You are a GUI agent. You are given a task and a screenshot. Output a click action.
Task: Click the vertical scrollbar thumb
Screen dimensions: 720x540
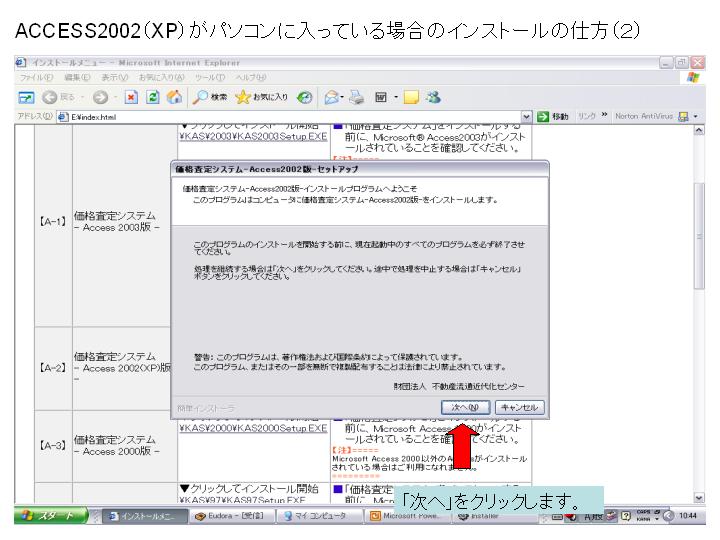[699, 236]
